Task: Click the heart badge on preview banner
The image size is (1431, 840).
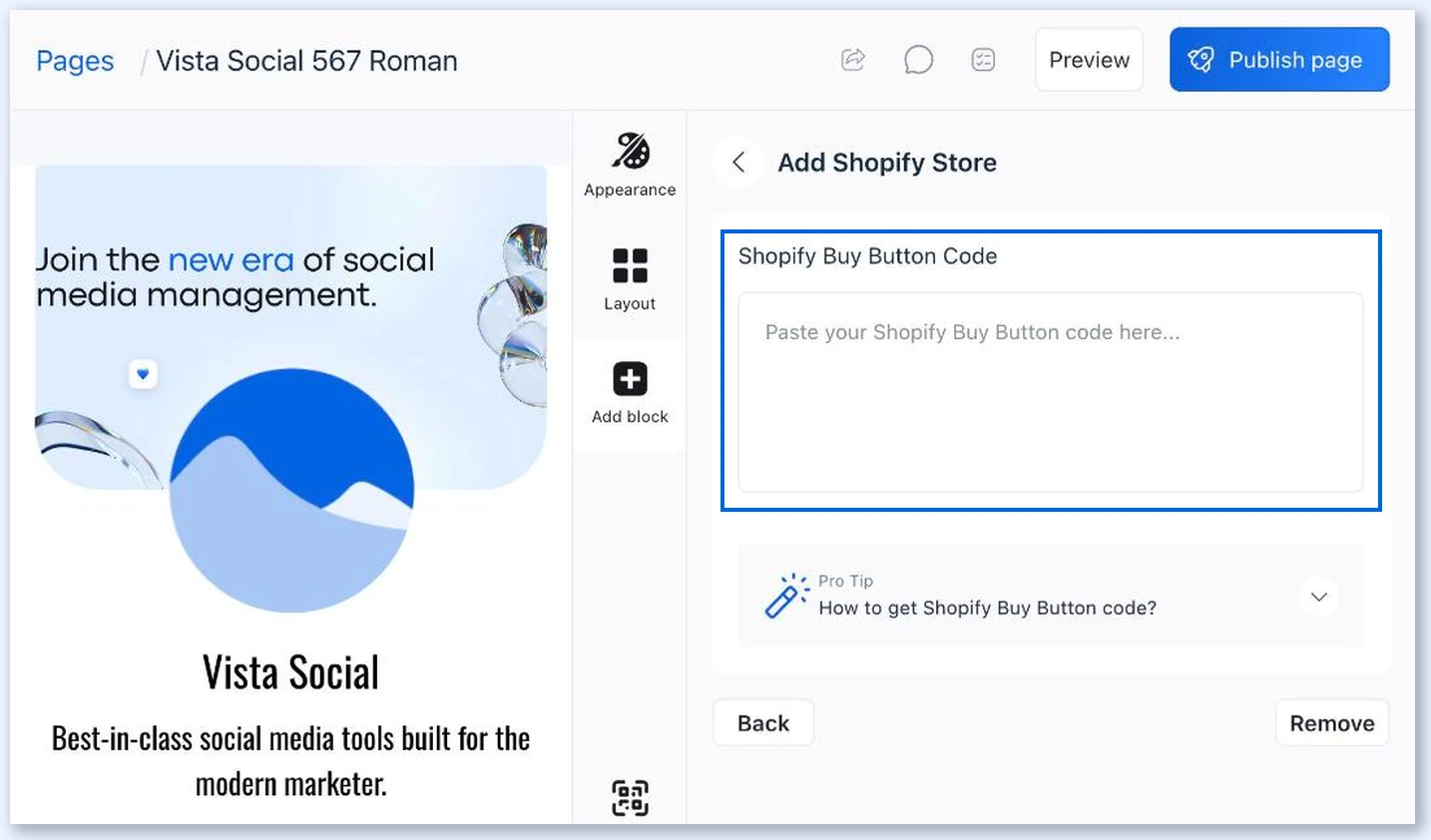Action: click(143, 374)
